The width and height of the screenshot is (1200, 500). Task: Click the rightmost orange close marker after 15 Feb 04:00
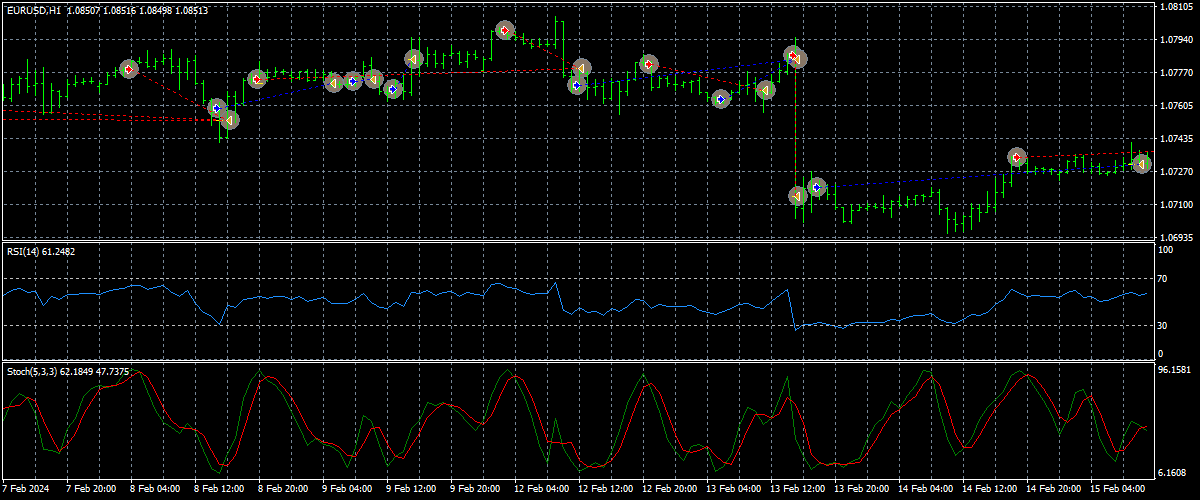point(1142,164)
